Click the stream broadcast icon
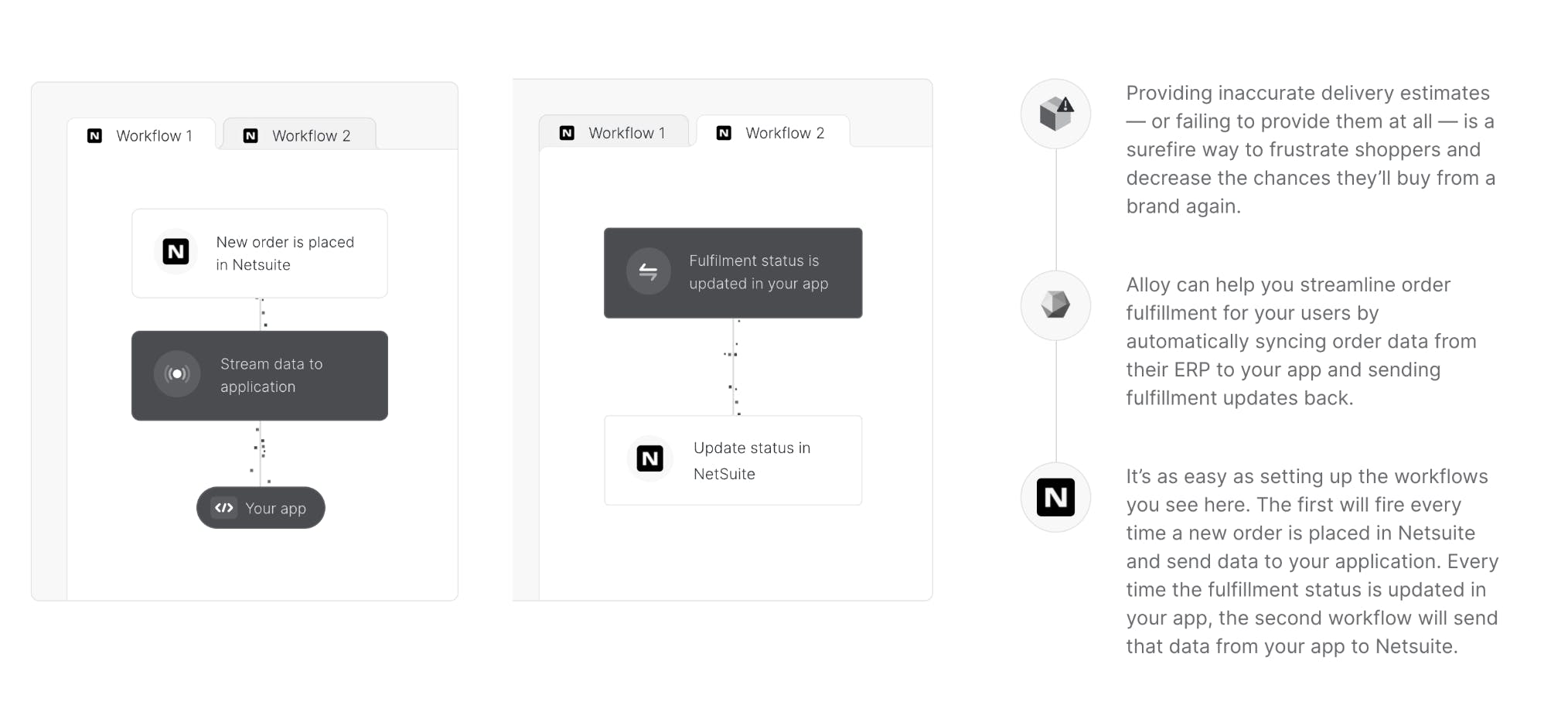This screenshot has height=722, width=1568. (177, 374)
